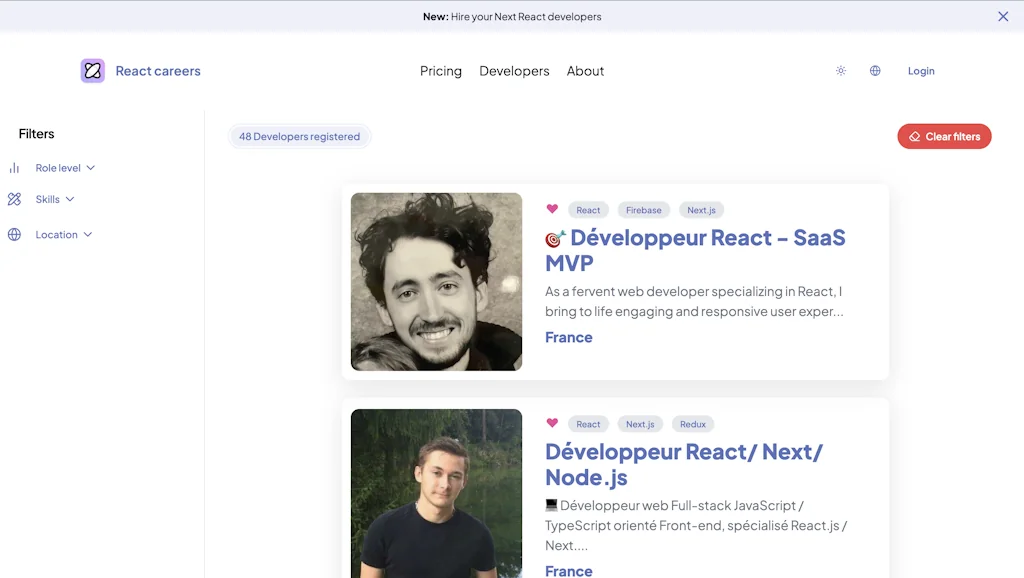The width and height of the screenshot is (1024, 578).
Task: Click the Location globe icon under Filters
Action: coord(15,234)
